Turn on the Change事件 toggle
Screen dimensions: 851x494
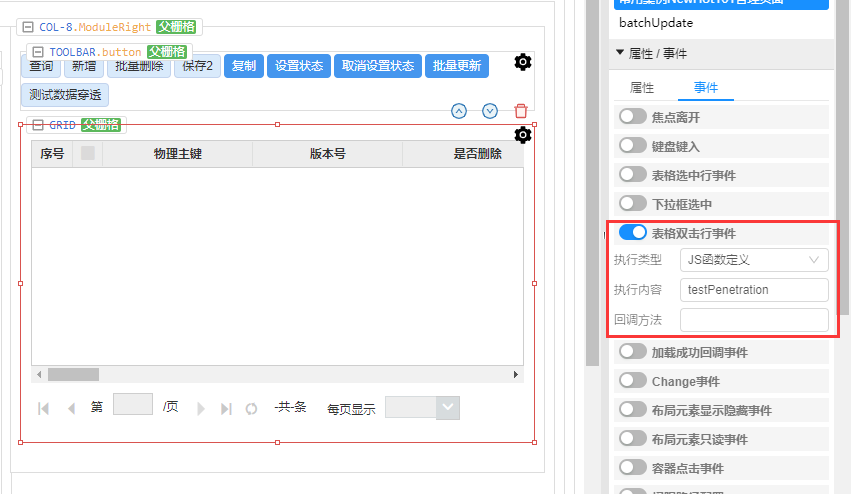point(633,381)
